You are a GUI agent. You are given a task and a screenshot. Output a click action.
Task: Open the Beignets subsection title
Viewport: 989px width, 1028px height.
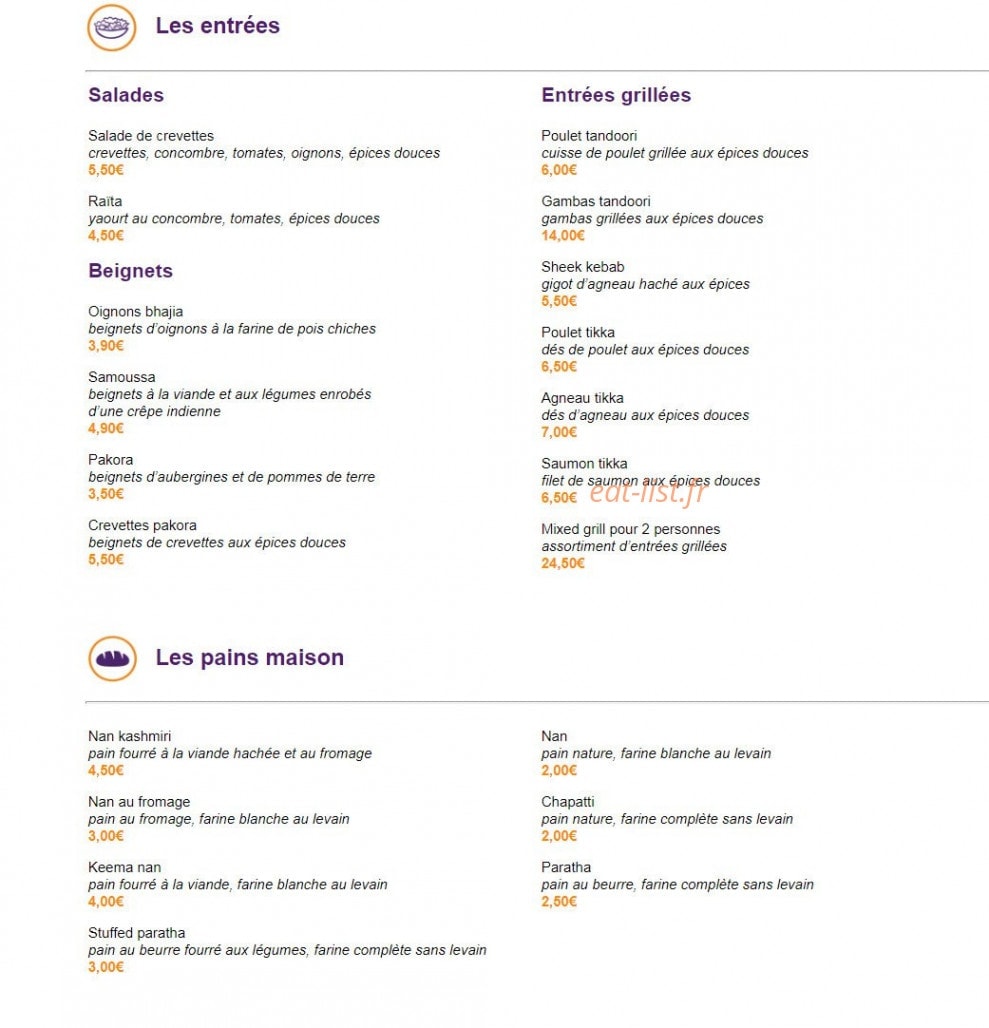point(130,270)
